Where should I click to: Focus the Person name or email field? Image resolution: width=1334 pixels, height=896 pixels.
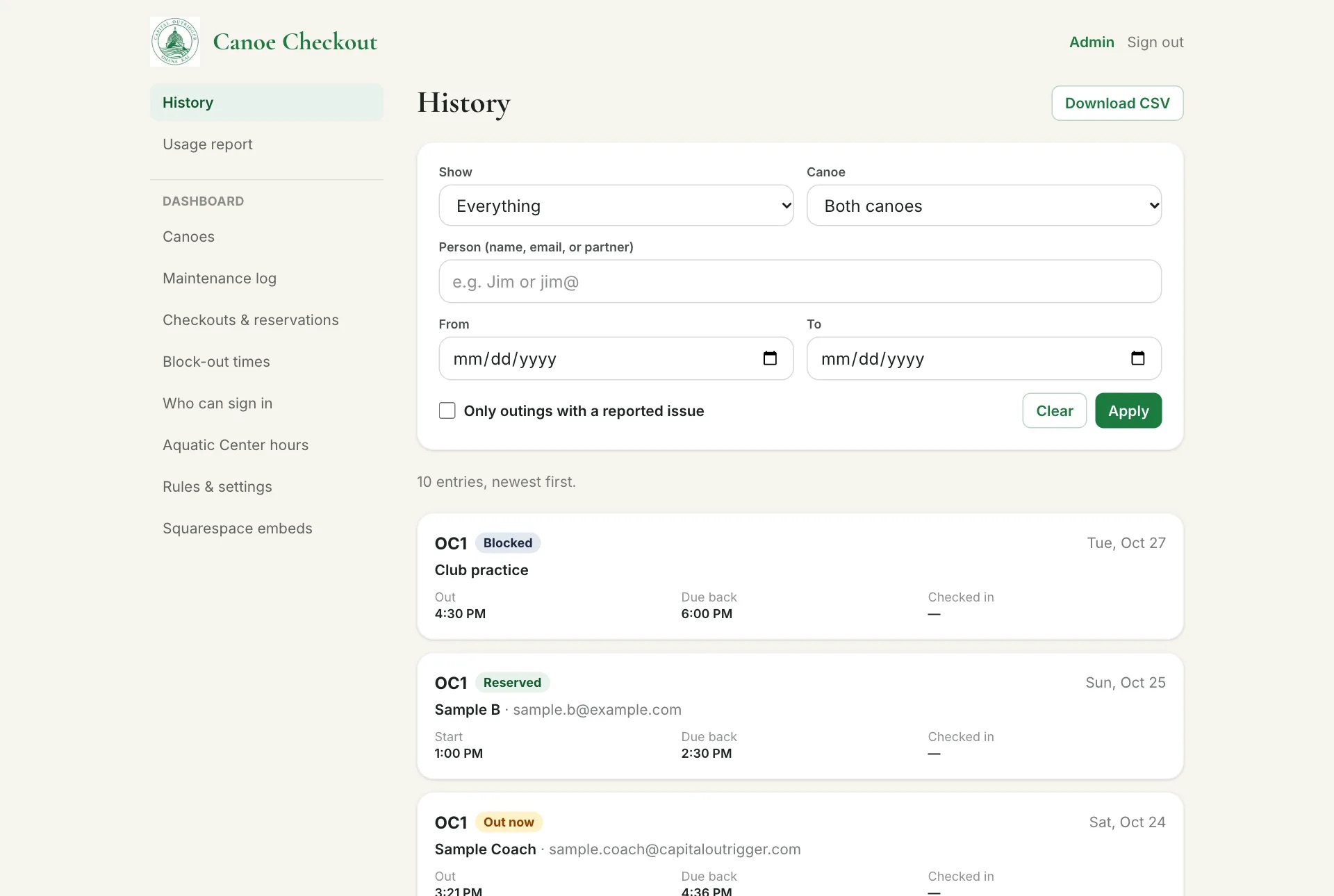[x=800, y=281]
